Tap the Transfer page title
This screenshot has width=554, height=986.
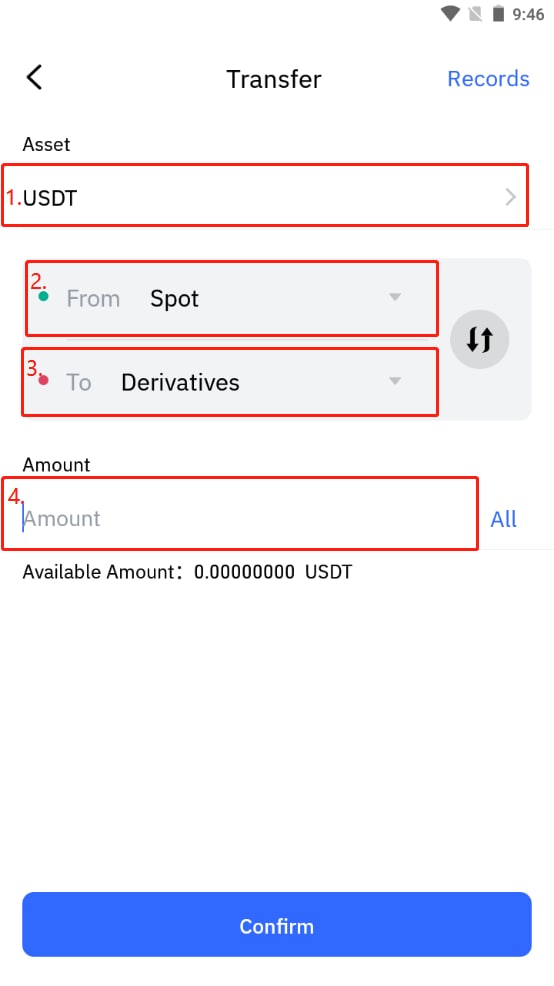(x=274, y=79)
